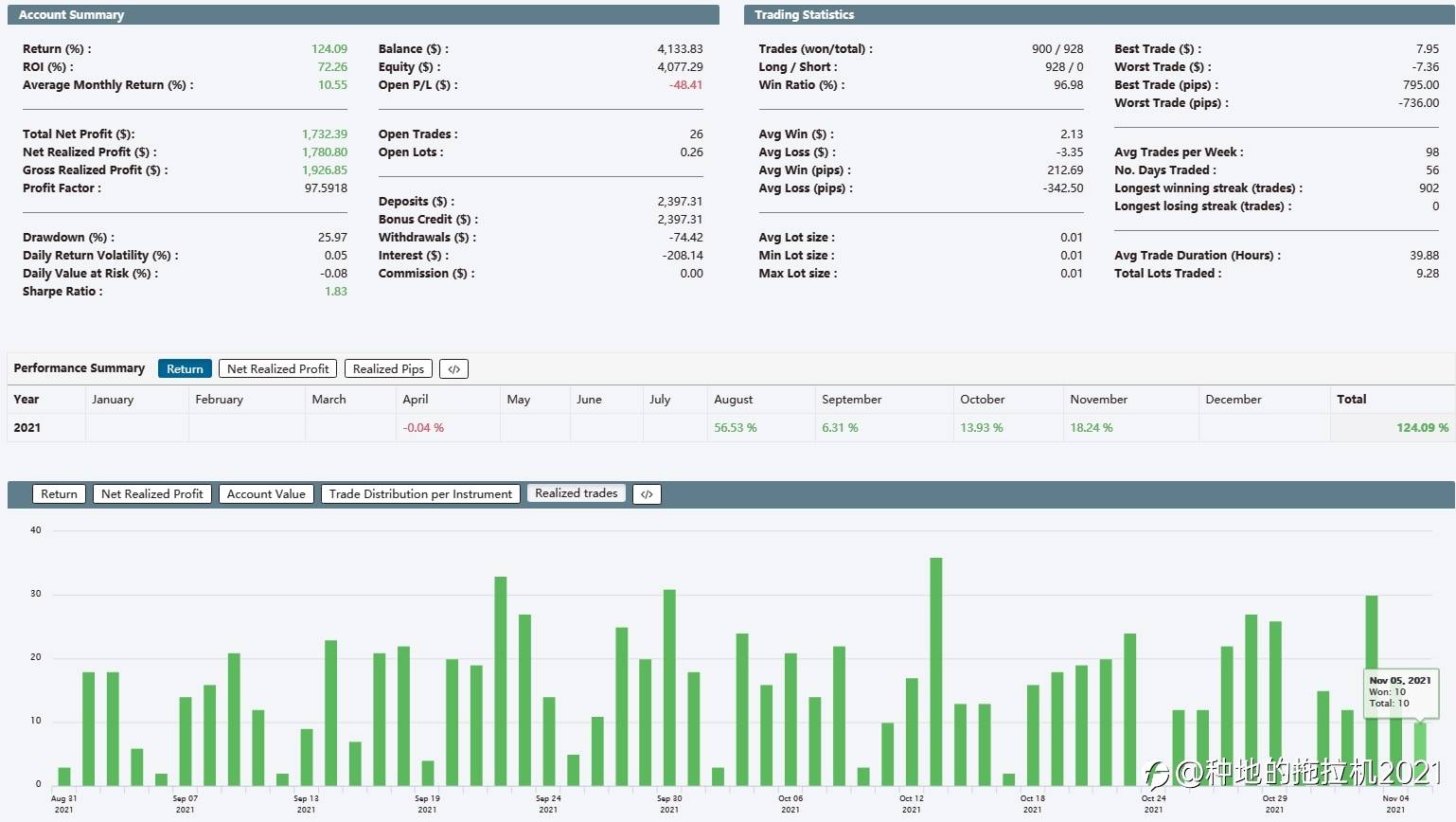
Task: Select the Best Trade ($) value 7.95
Action: pos(1428,49)
